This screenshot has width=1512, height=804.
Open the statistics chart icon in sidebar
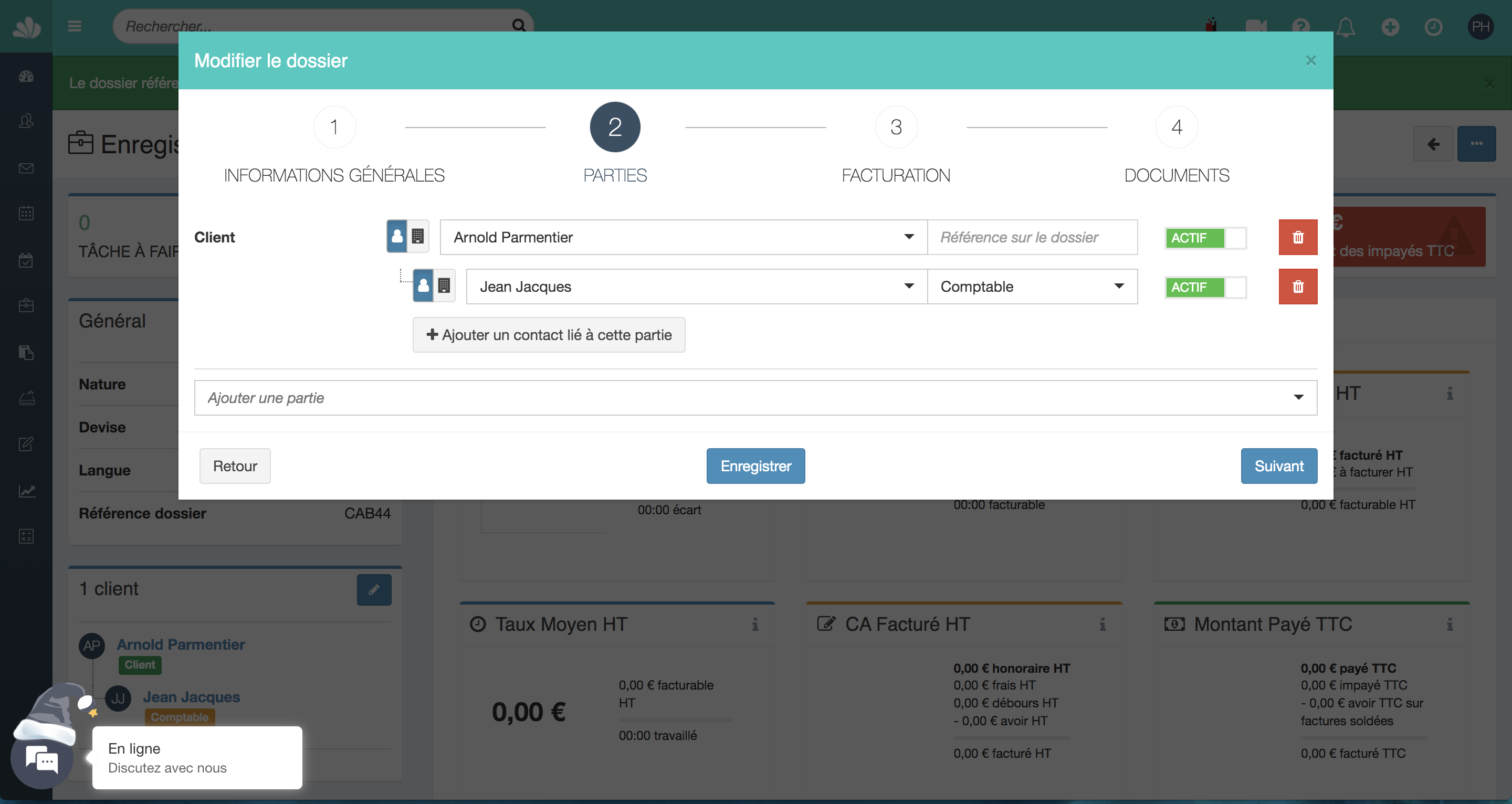click(26, 491)
